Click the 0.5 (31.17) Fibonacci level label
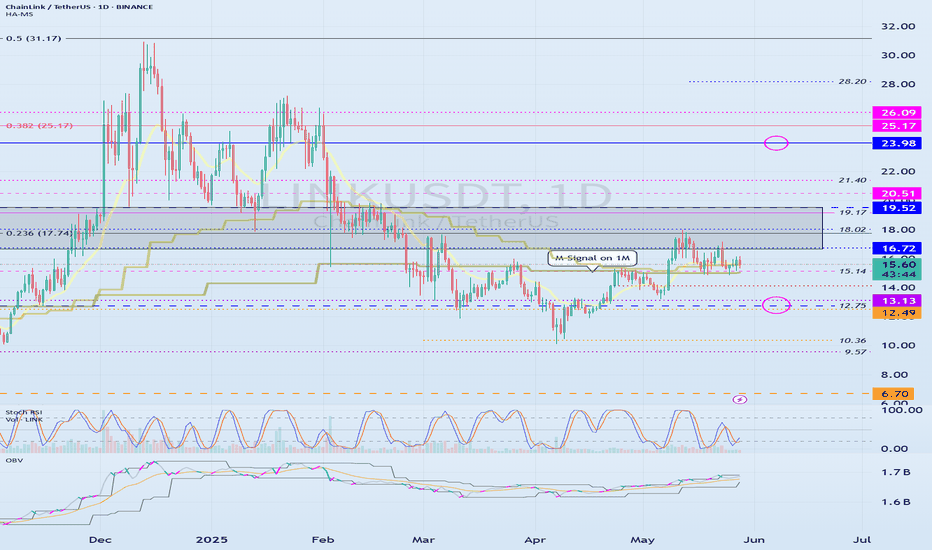This screenshot has width=932, height=550. click(x=34, y=38)
